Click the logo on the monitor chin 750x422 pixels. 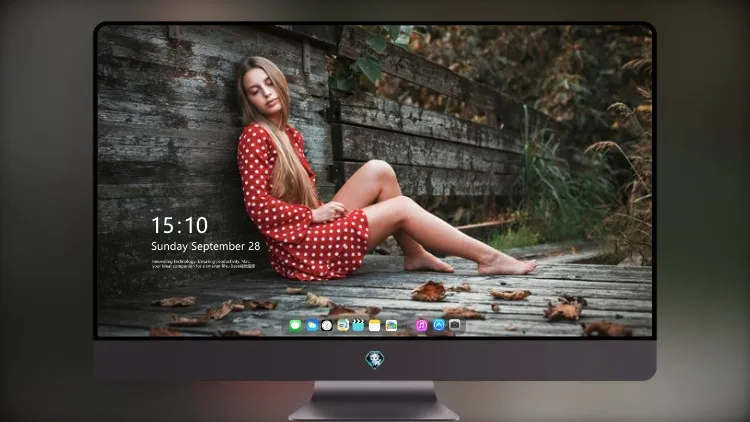(375, 359)
